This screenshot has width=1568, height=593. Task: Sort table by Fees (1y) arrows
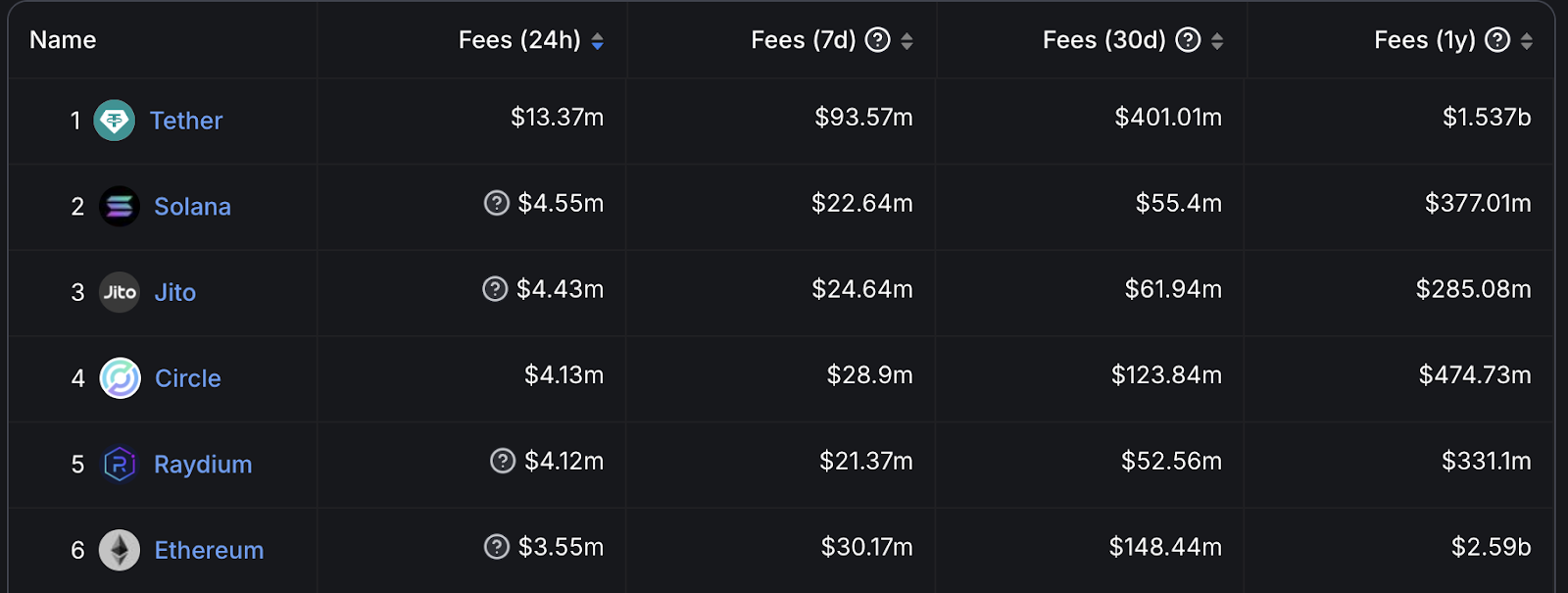(1527, 41)
